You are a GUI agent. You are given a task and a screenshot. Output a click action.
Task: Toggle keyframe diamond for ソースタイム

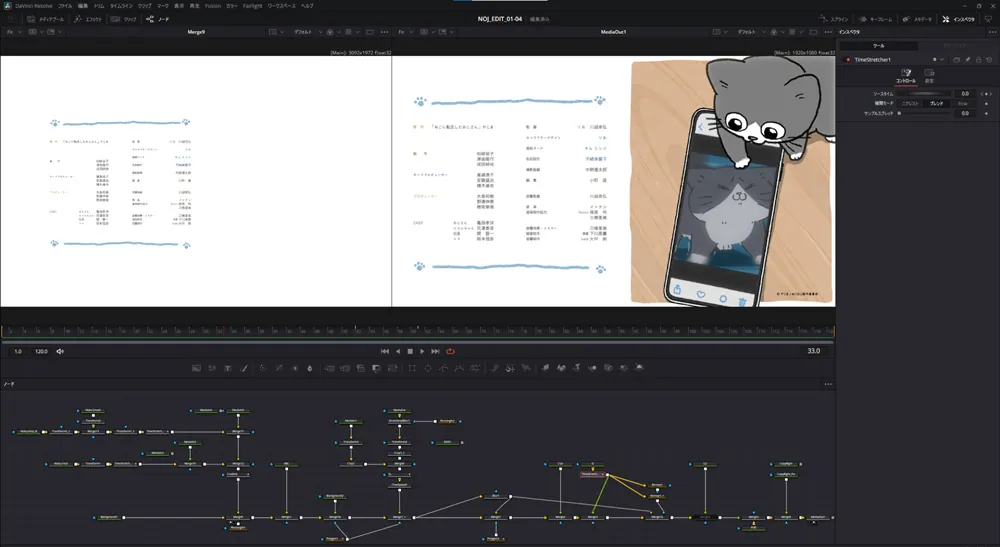[986, 94]
